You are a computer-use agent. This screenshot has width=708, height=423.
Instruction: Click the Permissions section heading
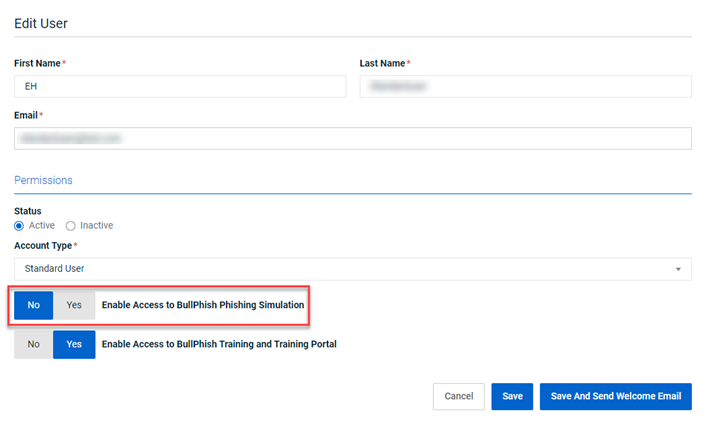[x=43, y=180]
